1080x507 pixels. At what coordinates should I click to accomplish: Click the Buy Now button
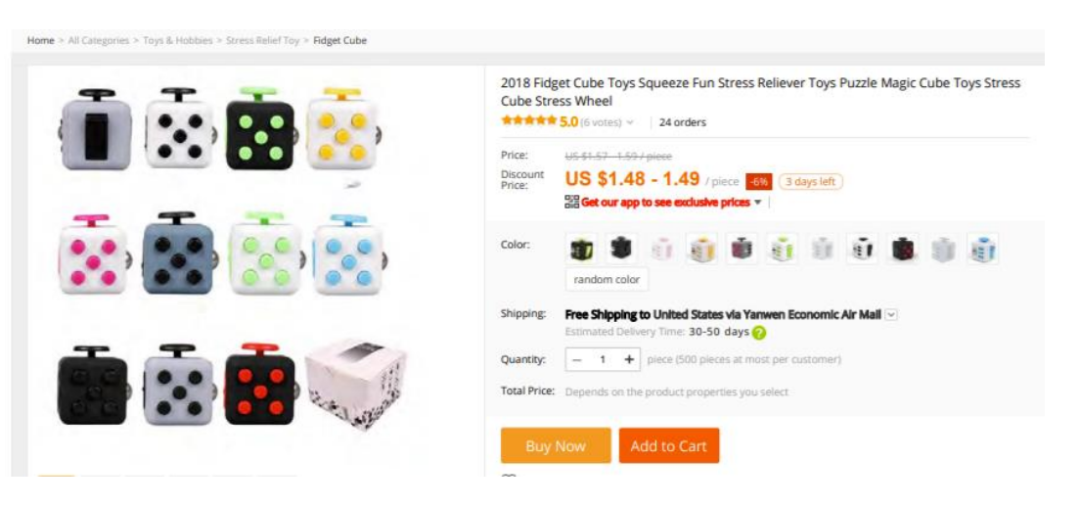coord(555,446)
